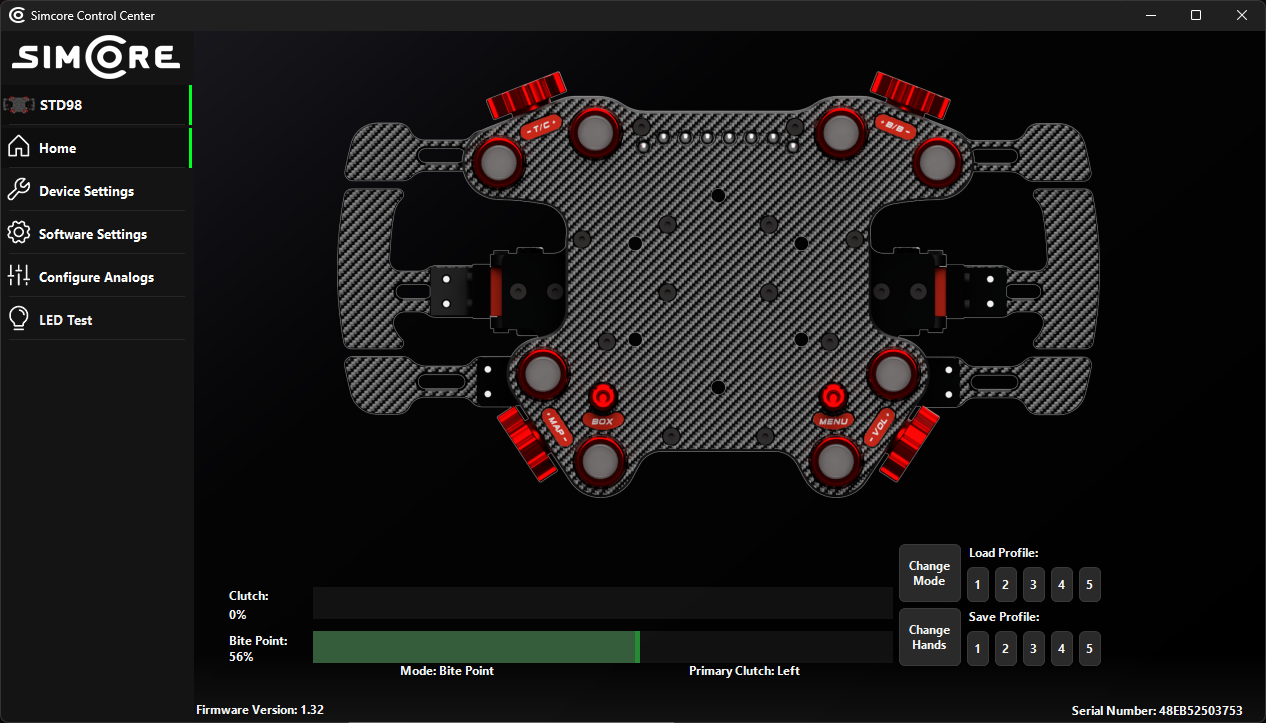Screen dimensions: 1266x723
Task: Click the Firmware Version 1.32 text
Action: point(260,710)
